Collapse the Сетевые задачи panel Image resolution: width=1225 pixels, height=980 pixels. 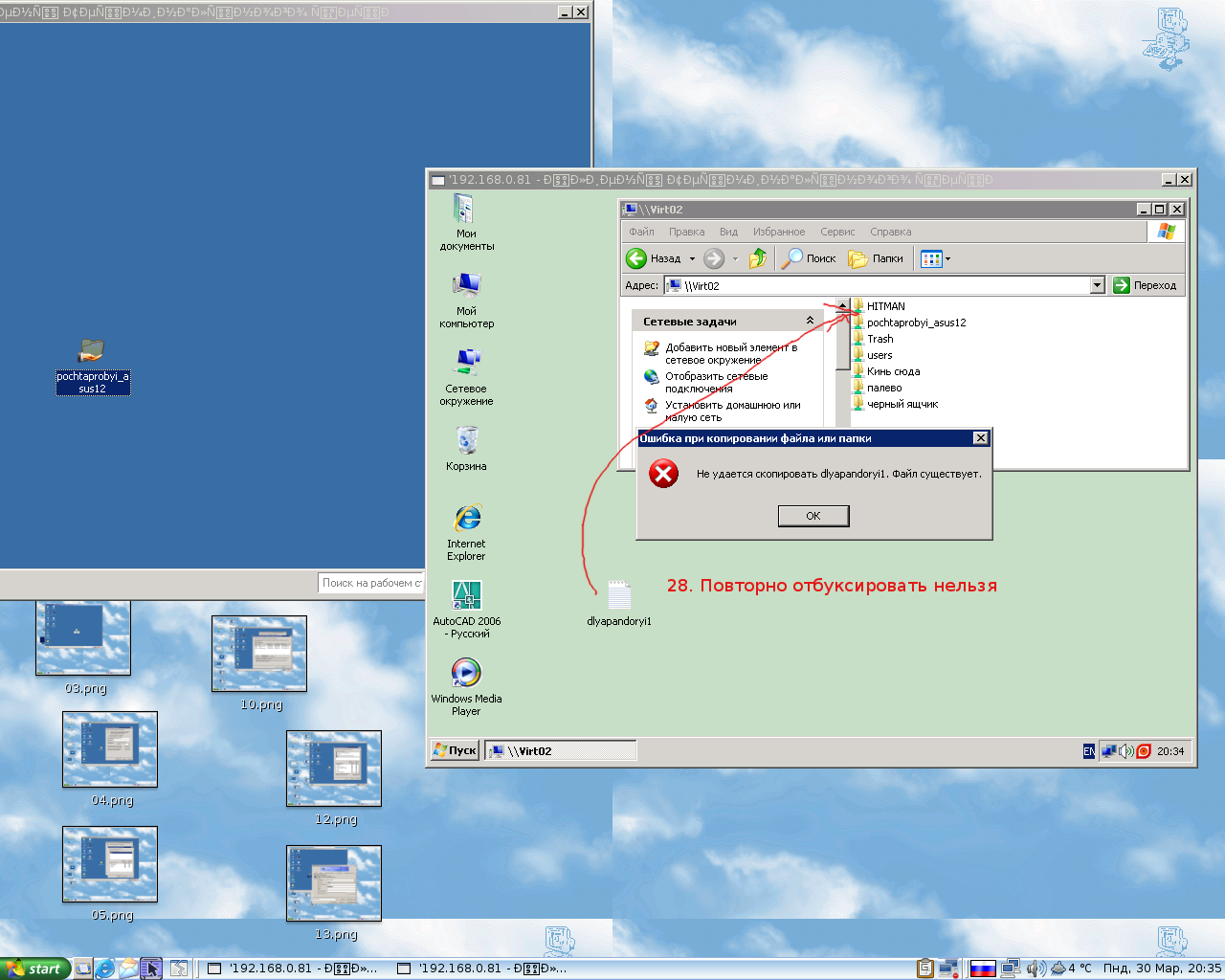click(810, 322)
